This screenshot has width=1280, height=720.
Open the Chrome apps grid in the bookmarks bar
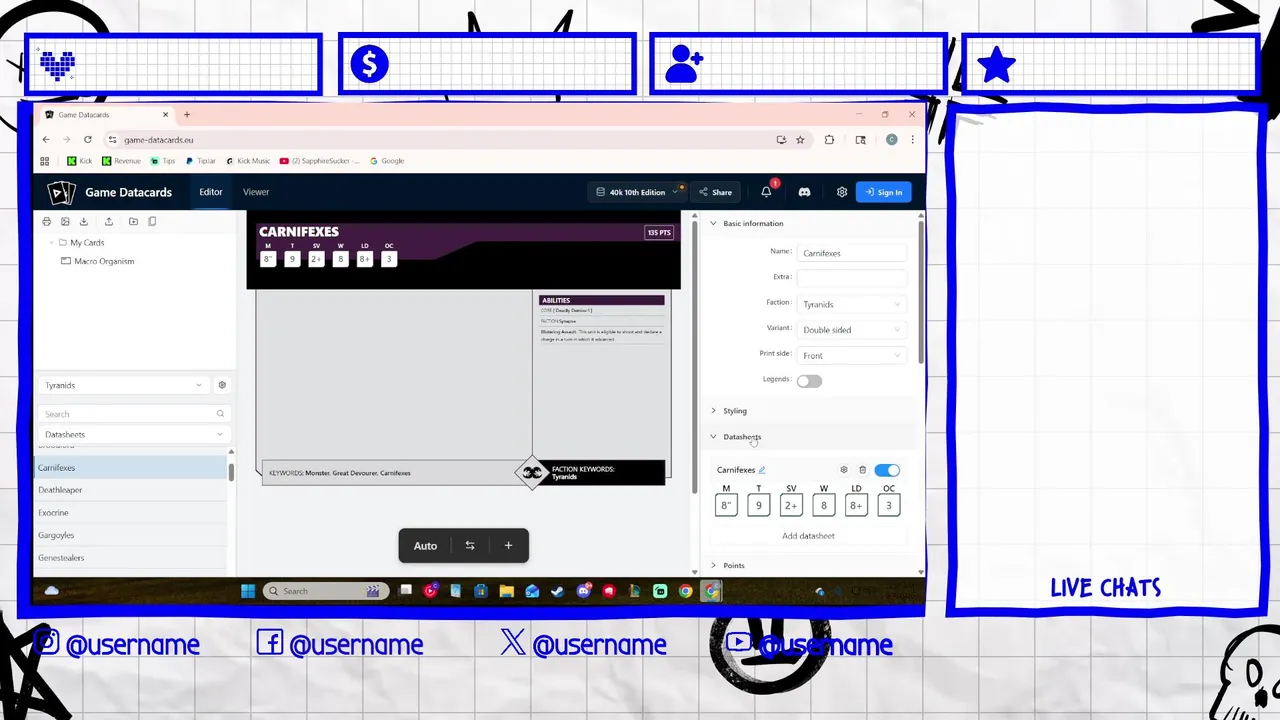coord(45,160)
